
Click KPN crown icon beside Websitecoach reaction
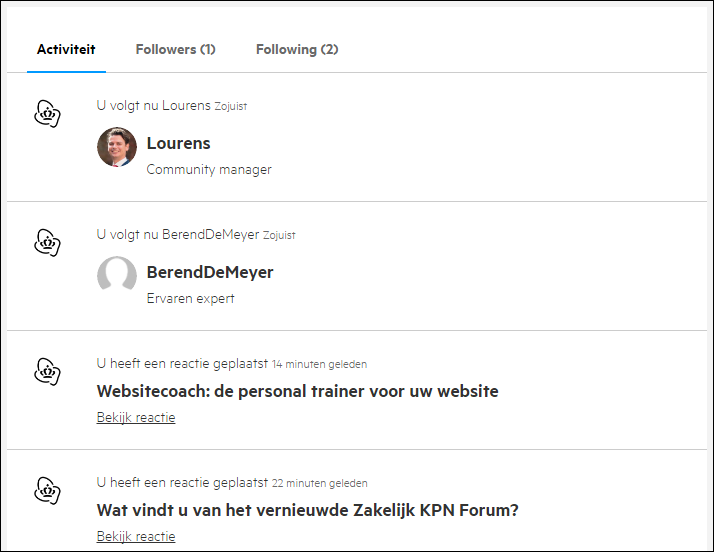47,372
